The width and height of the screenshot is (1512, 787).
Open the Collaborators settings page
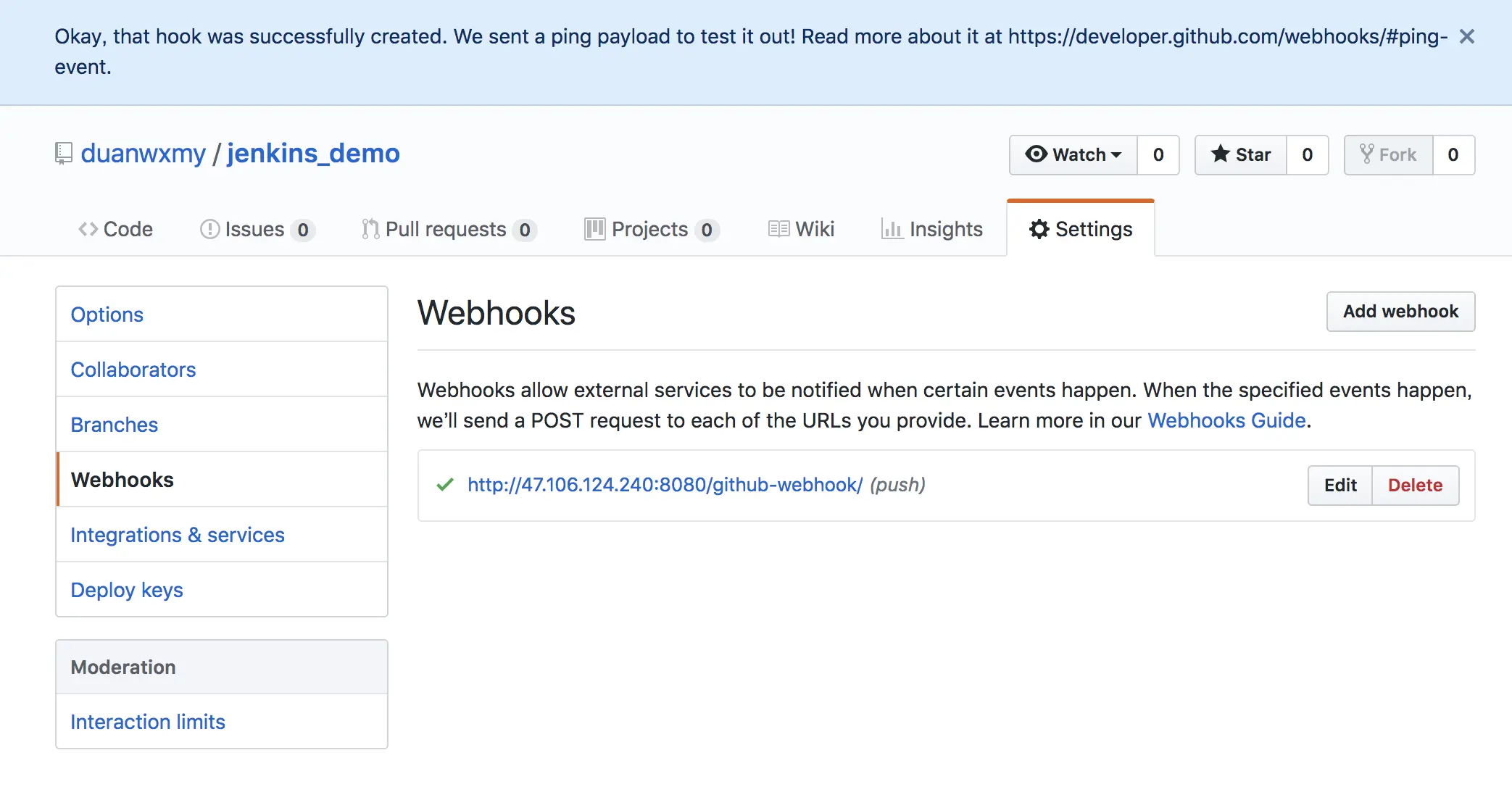pos(133,370)
